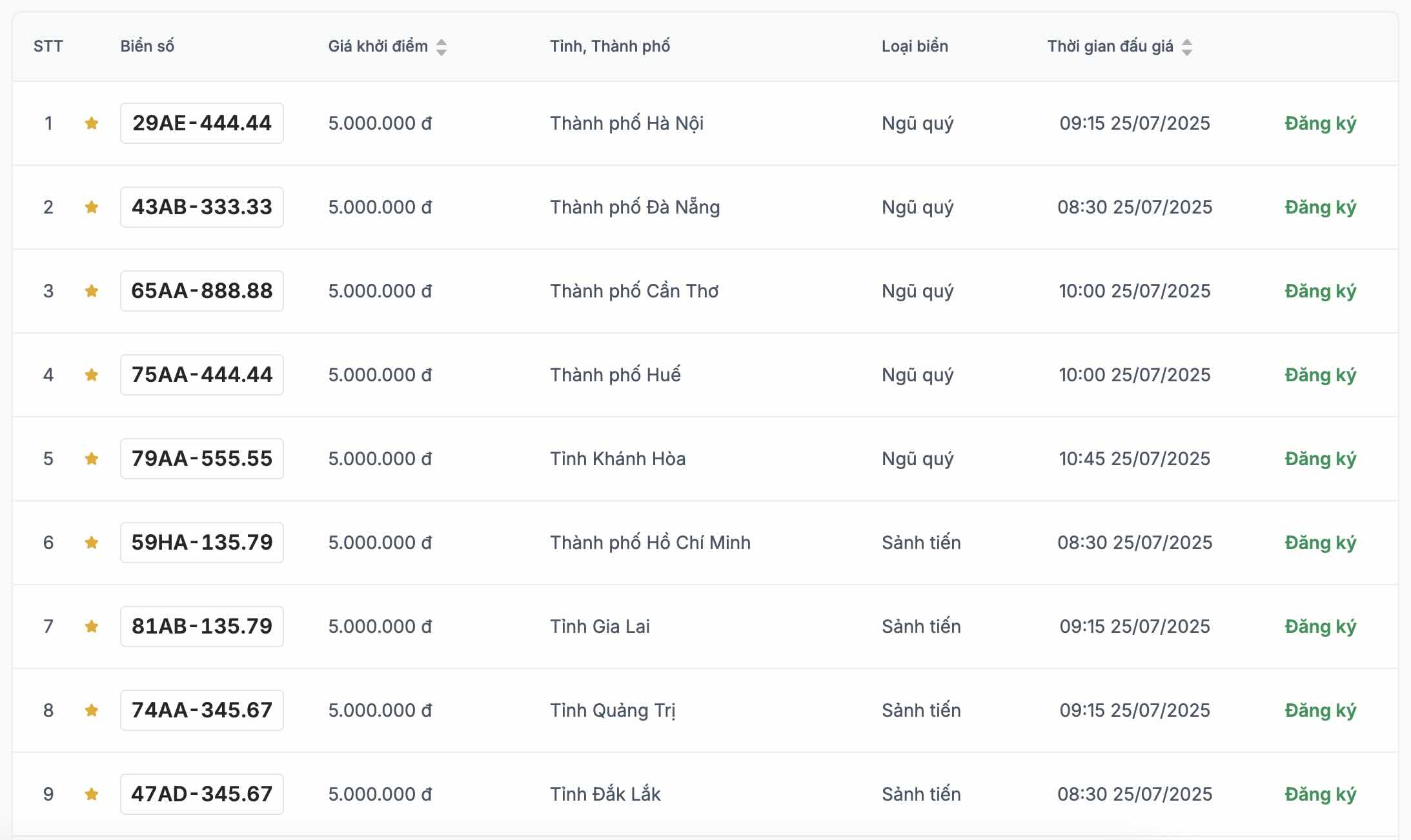Click Đăng ký for the Hà Nội plate
Screen dimensions: 1411x840
1320,123
